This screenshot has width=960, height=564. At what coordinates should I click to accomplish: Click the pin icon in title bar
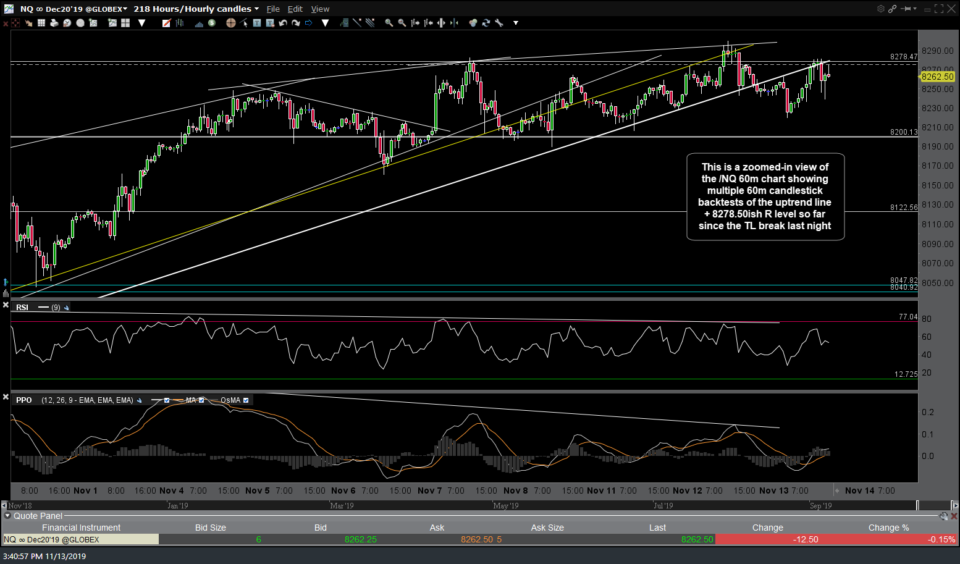click(906, 9)
